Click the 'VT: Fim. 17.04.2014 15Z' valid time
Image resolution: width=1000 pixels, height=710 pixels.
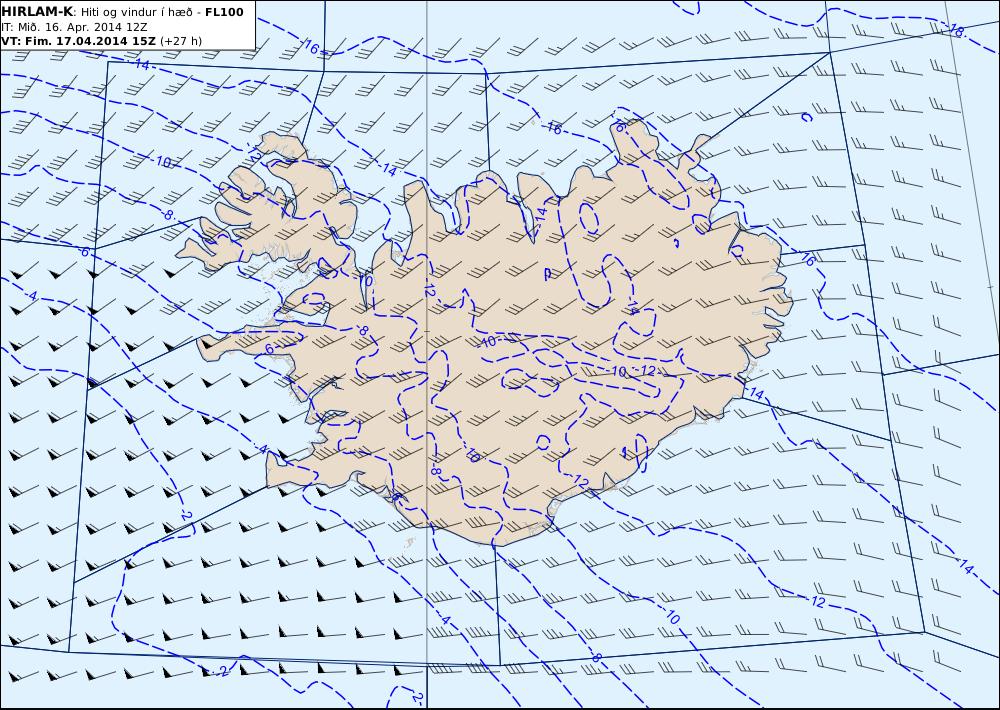pos(78,41)
